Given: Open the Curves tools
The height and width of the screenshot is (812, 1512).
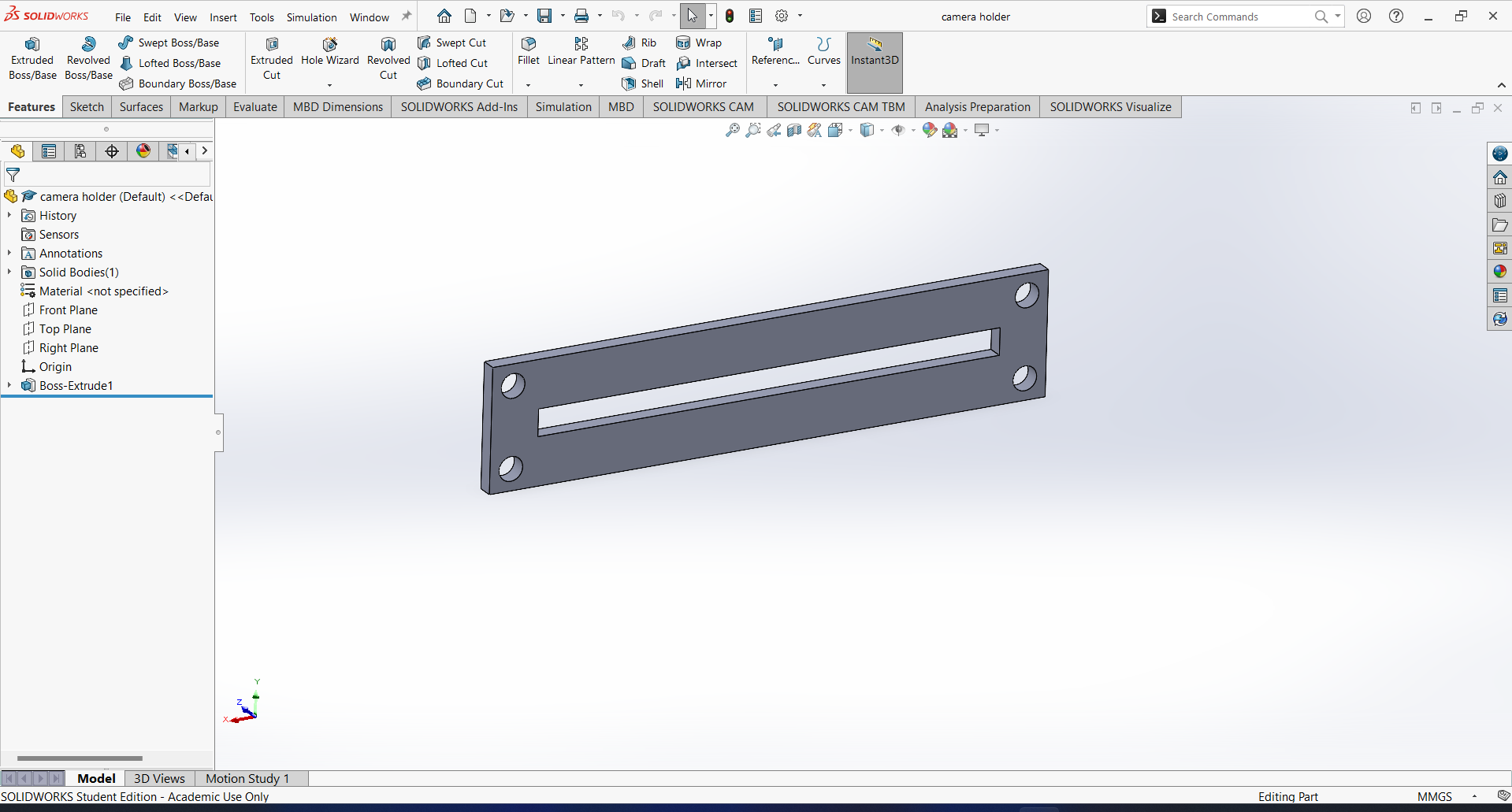Looking at the screenshot, I should pyautogui.click(x=824, y=52).
